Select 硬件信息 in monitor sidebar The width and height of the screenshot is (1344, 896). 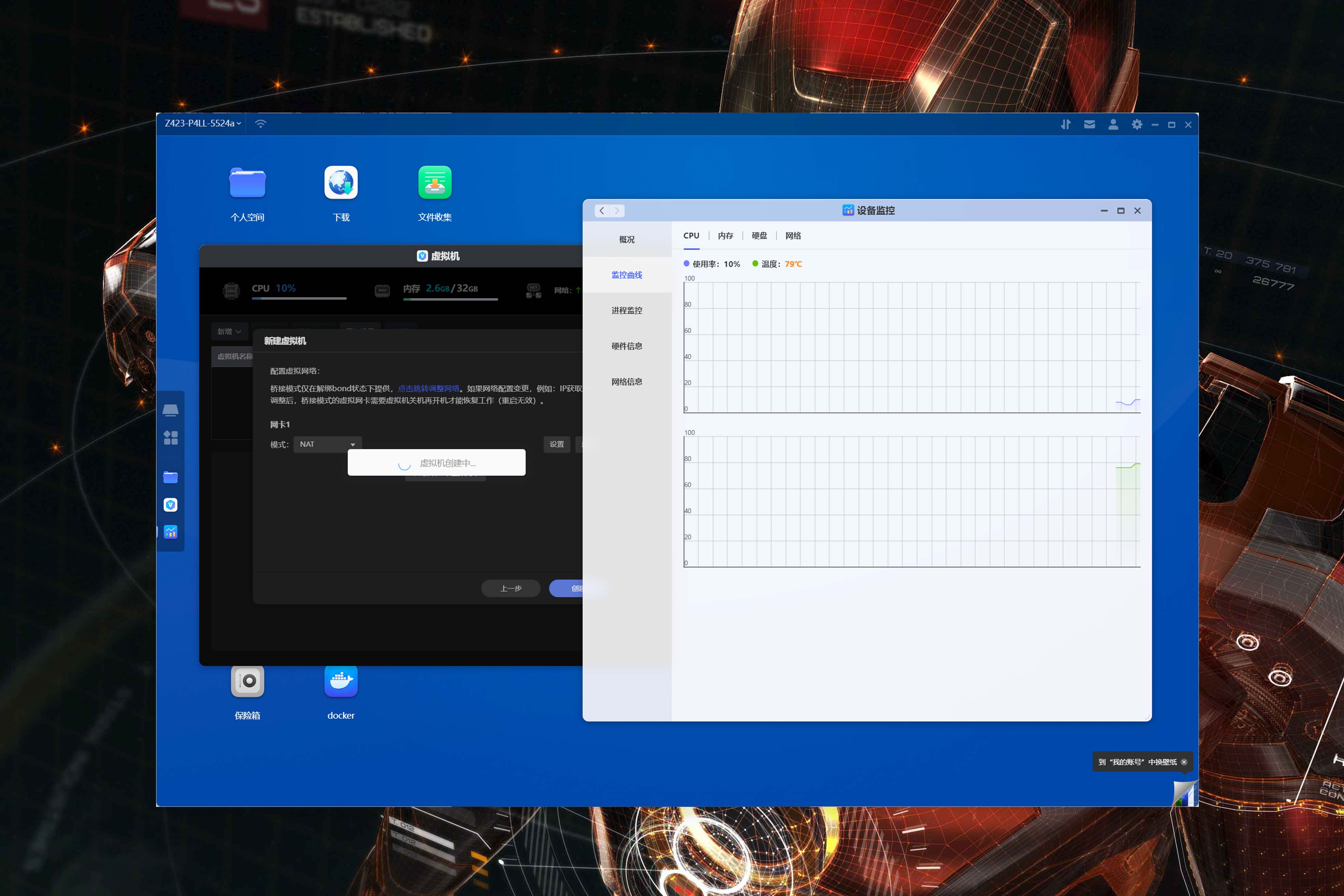click(627, 346)
